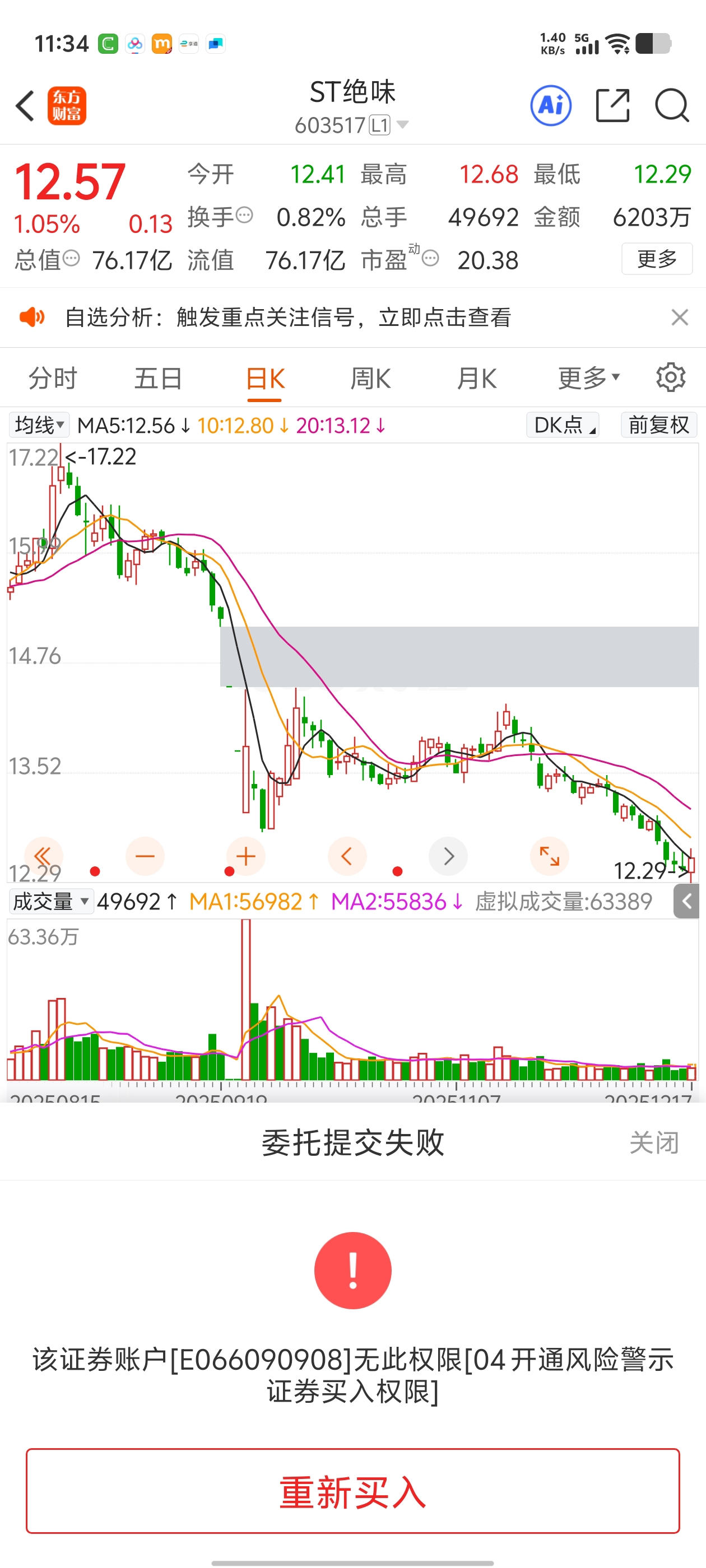Expand stock code 603517 L1 dropdown

(x=351, y=125)
